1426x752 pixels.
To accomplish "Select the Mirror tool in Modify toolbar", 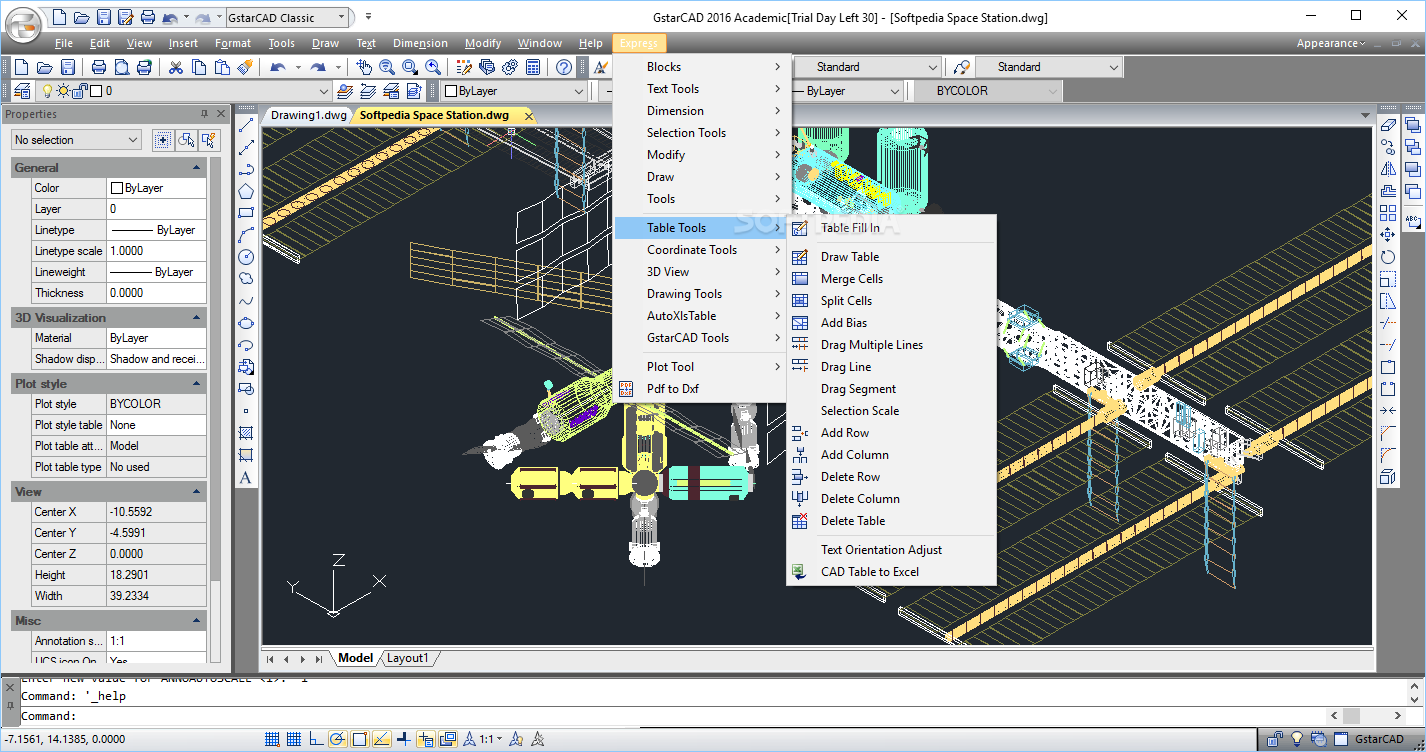I will tap(1387, 169).
